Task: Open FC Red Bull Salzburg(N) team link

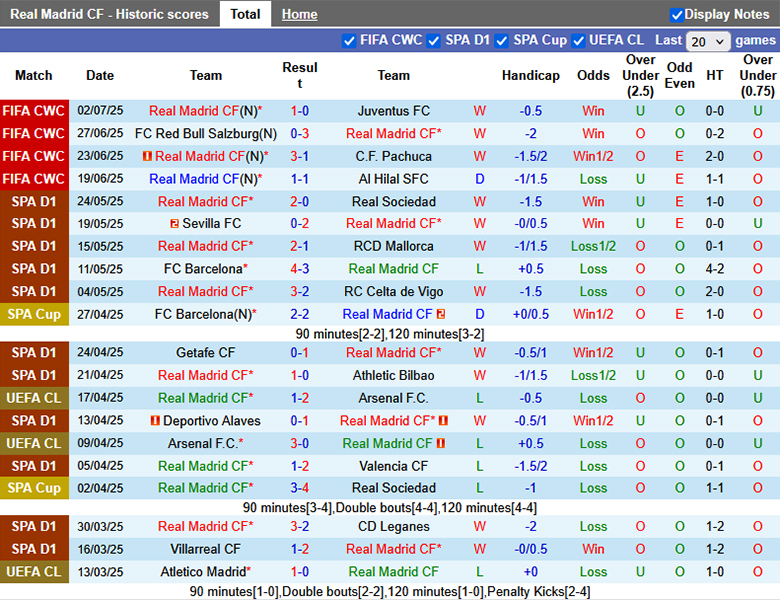Action: pos(206,134)
